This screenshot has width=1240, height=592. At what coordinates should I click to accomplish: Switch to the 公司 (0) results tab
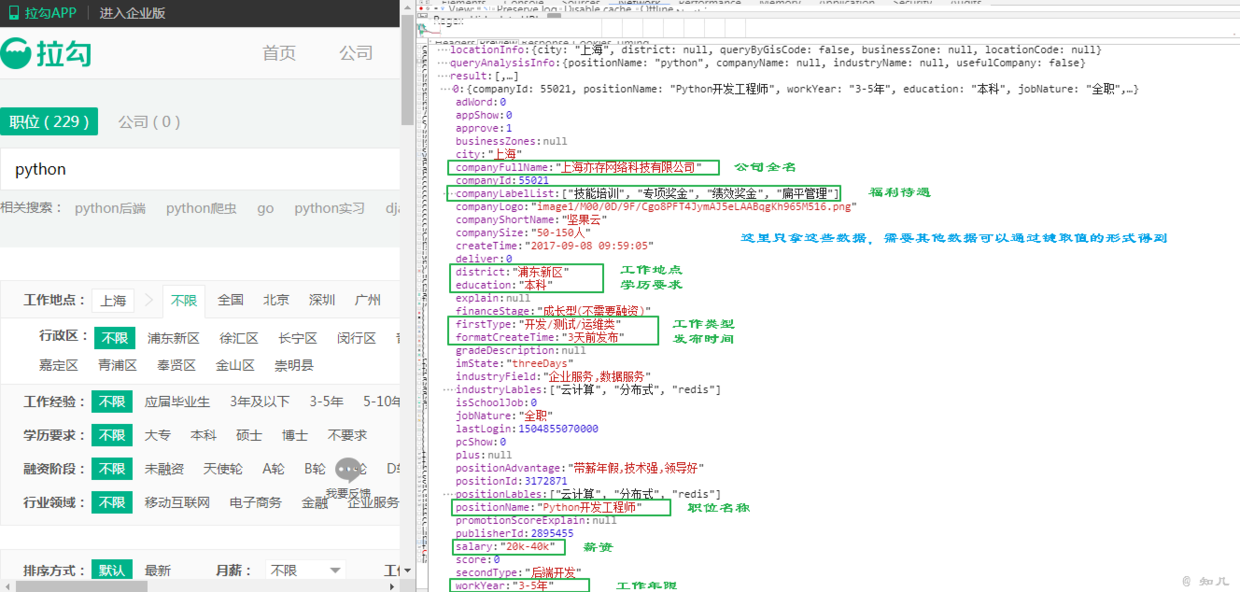(149, 122)
